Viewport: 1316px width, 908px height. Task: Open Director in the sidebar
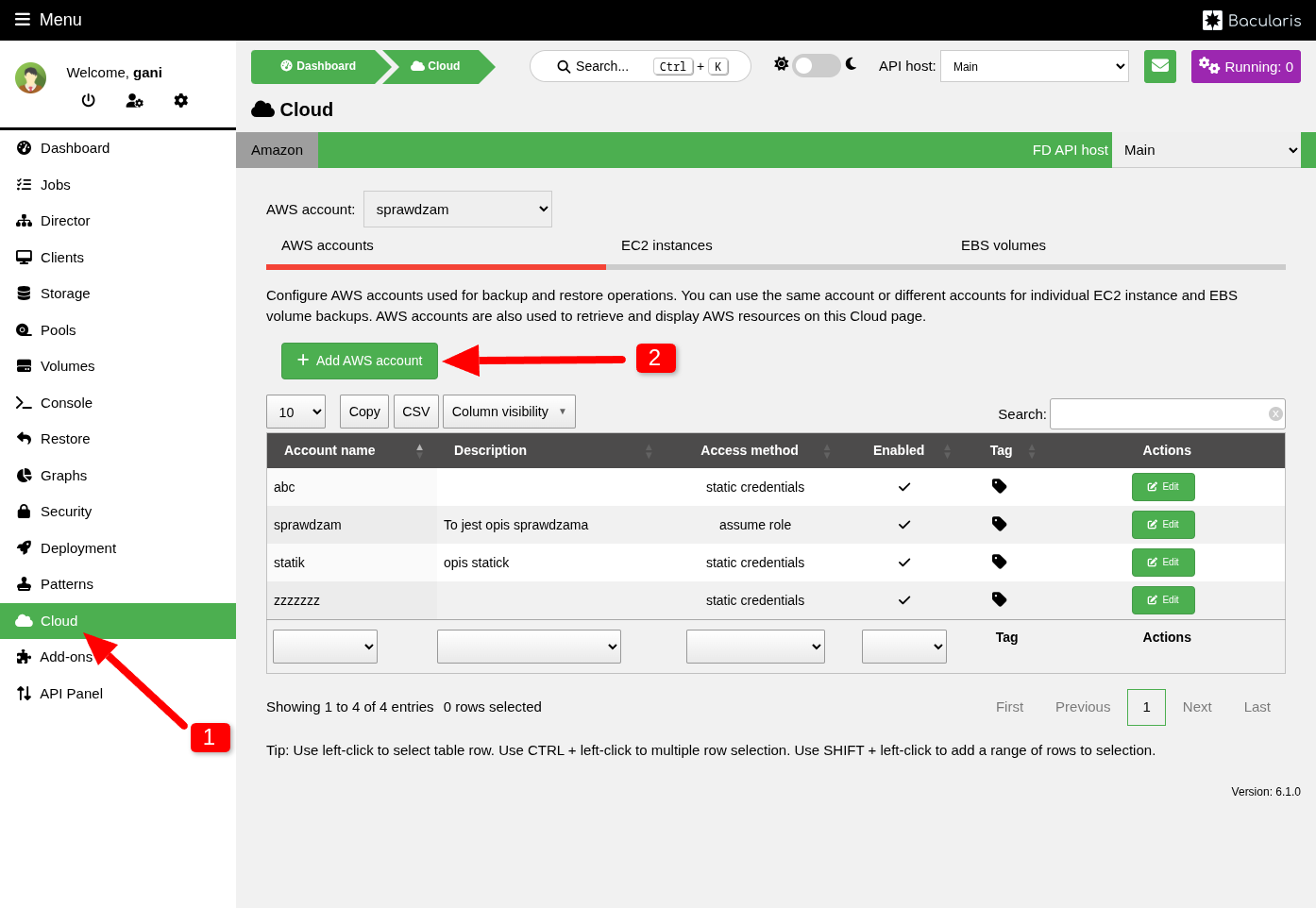coord(118,221)
